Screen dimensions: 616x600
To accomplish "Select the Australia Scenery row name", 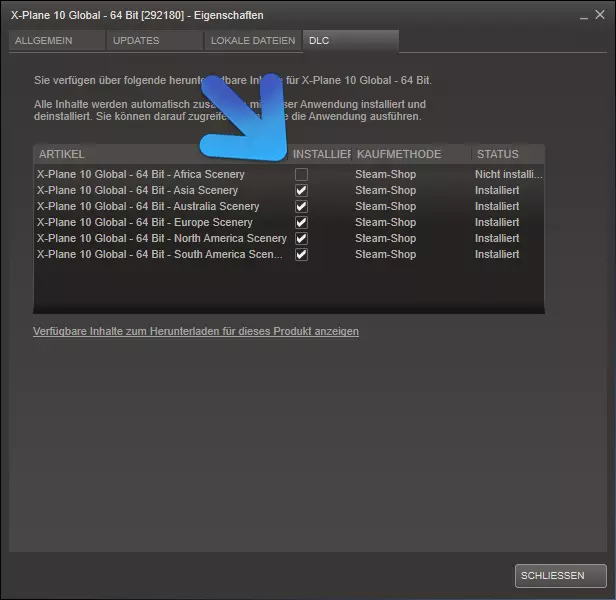I will (148, 207).
